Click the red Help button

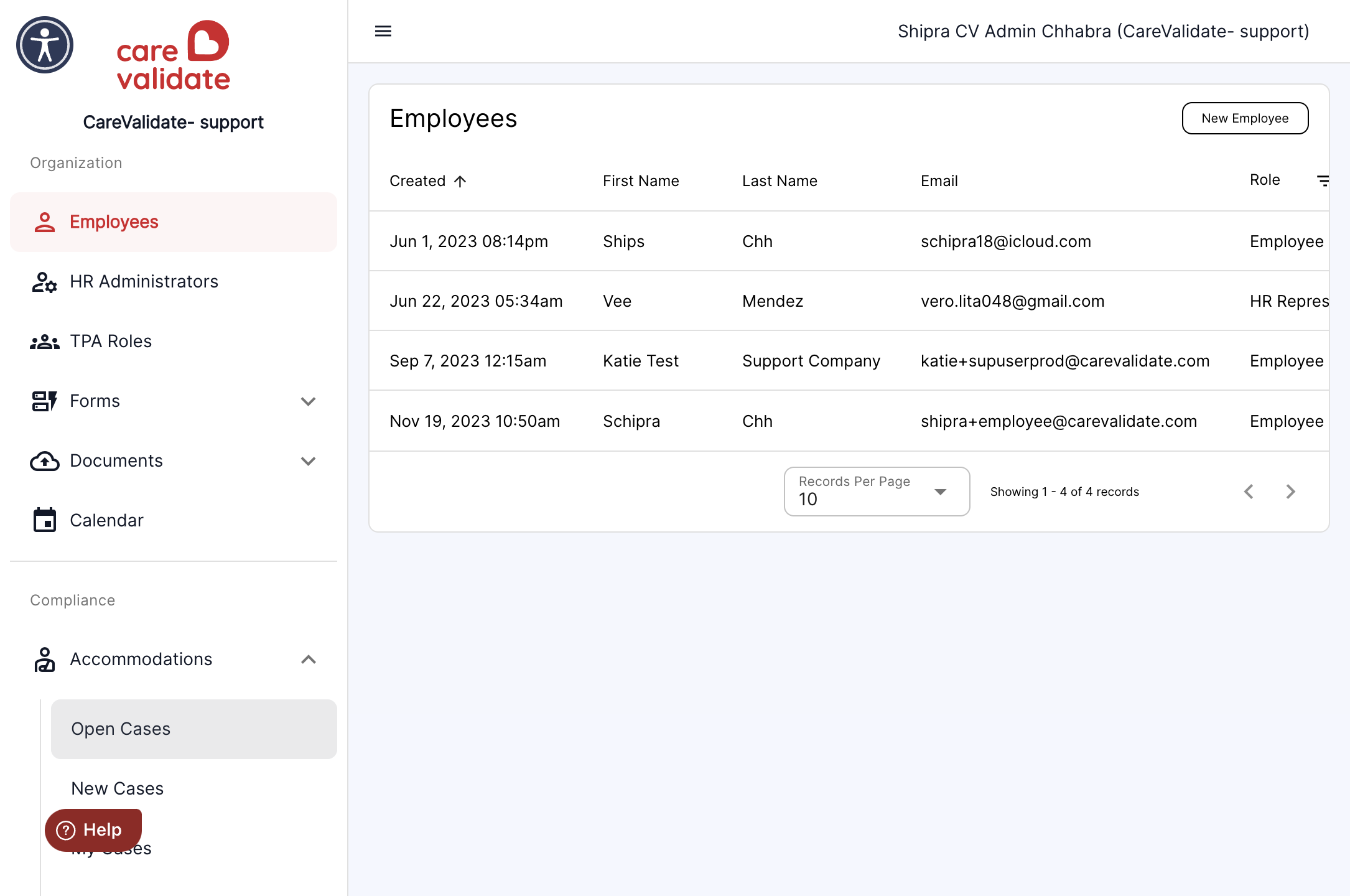pyautogui.click(x=93, y=830)
